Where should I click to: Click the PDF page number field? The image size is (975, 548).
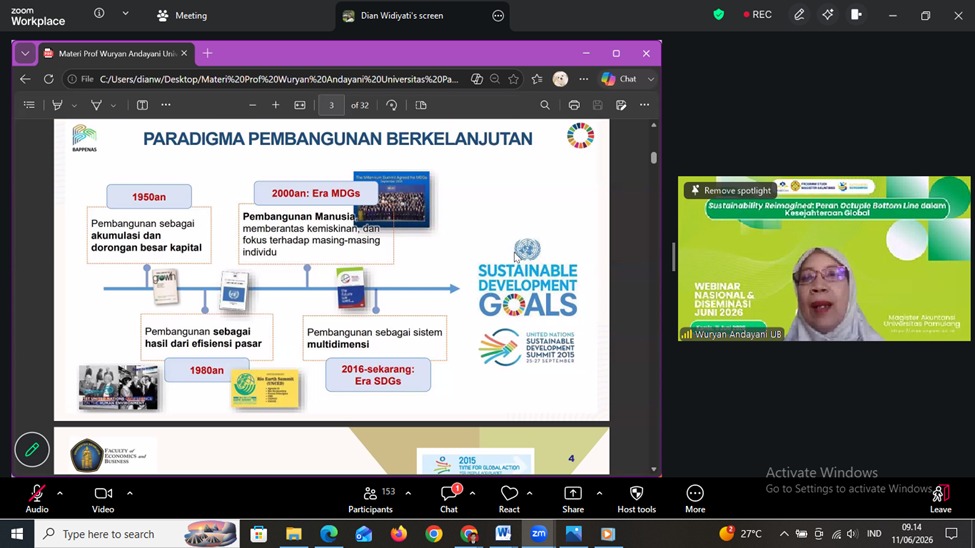(331, 105)
